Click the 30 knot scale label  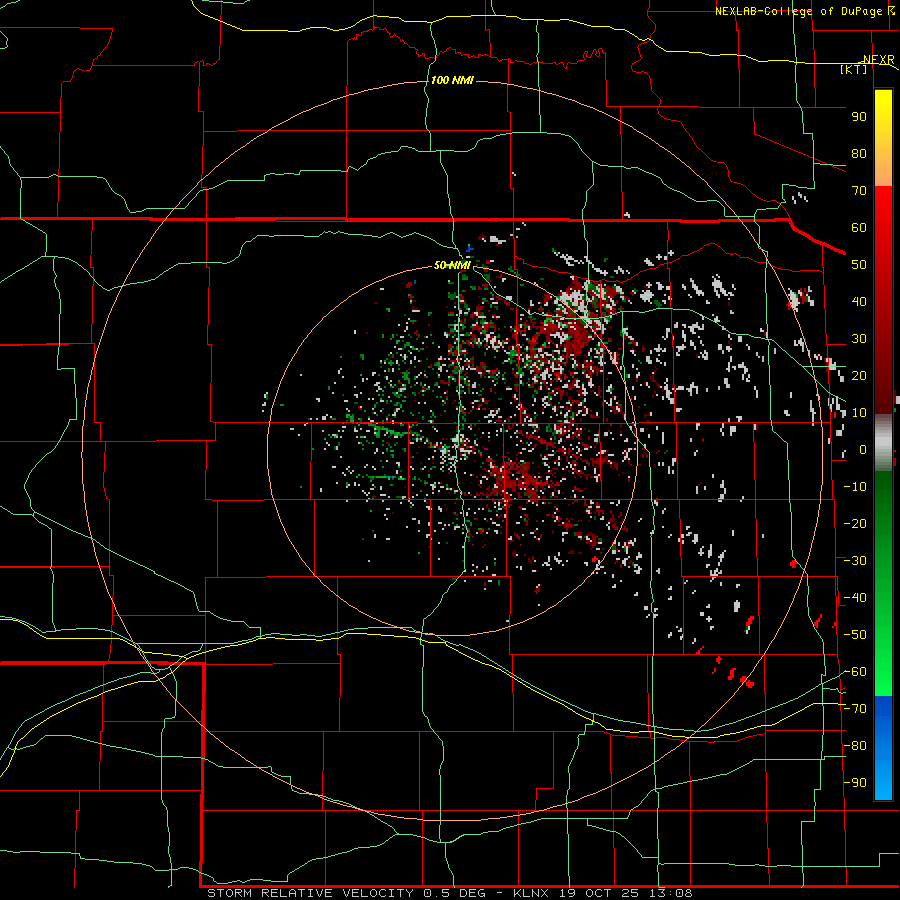point(859,339)
